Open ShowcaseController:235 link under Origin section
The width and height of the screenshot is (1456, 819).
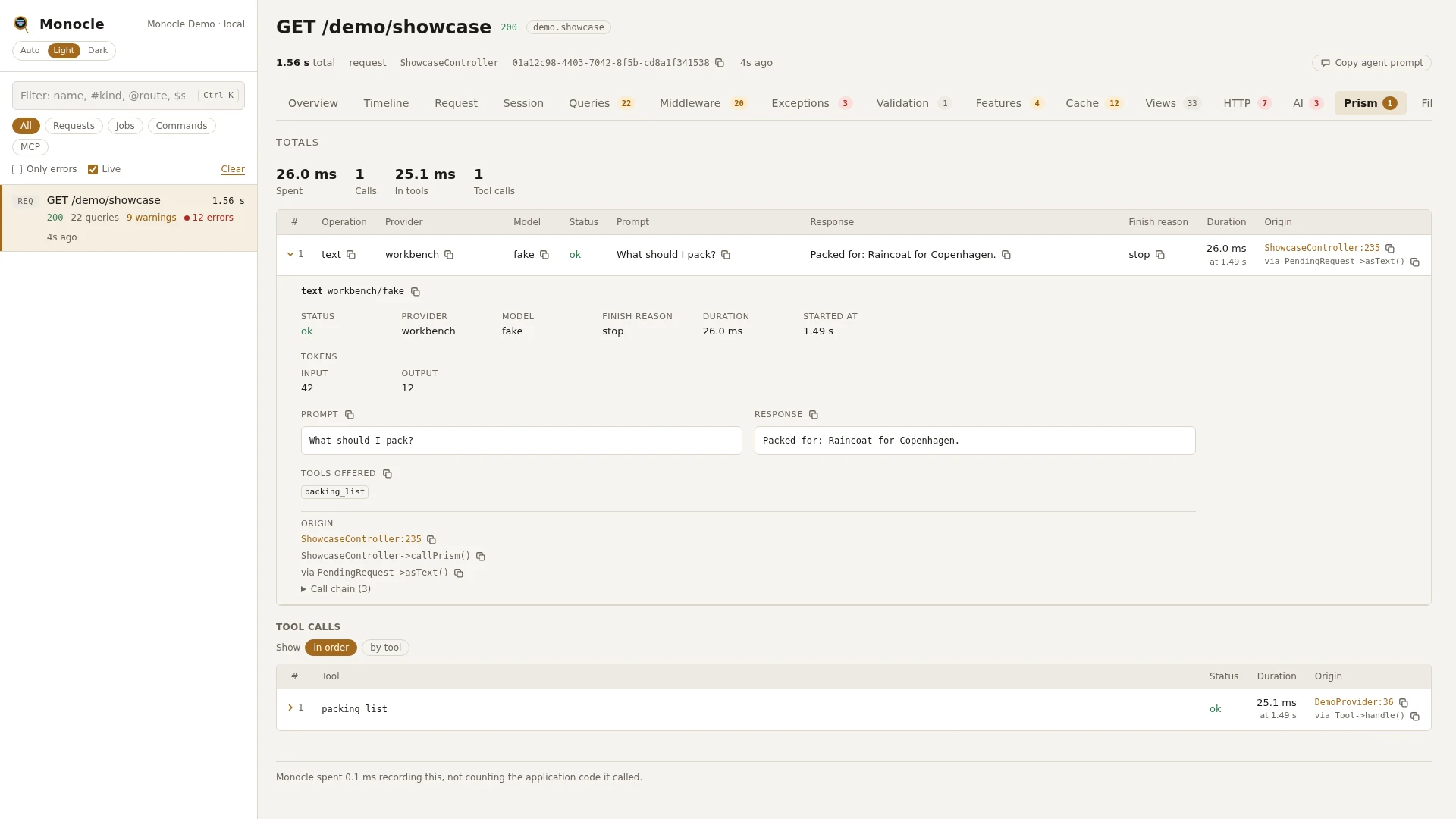click(361, 539)
